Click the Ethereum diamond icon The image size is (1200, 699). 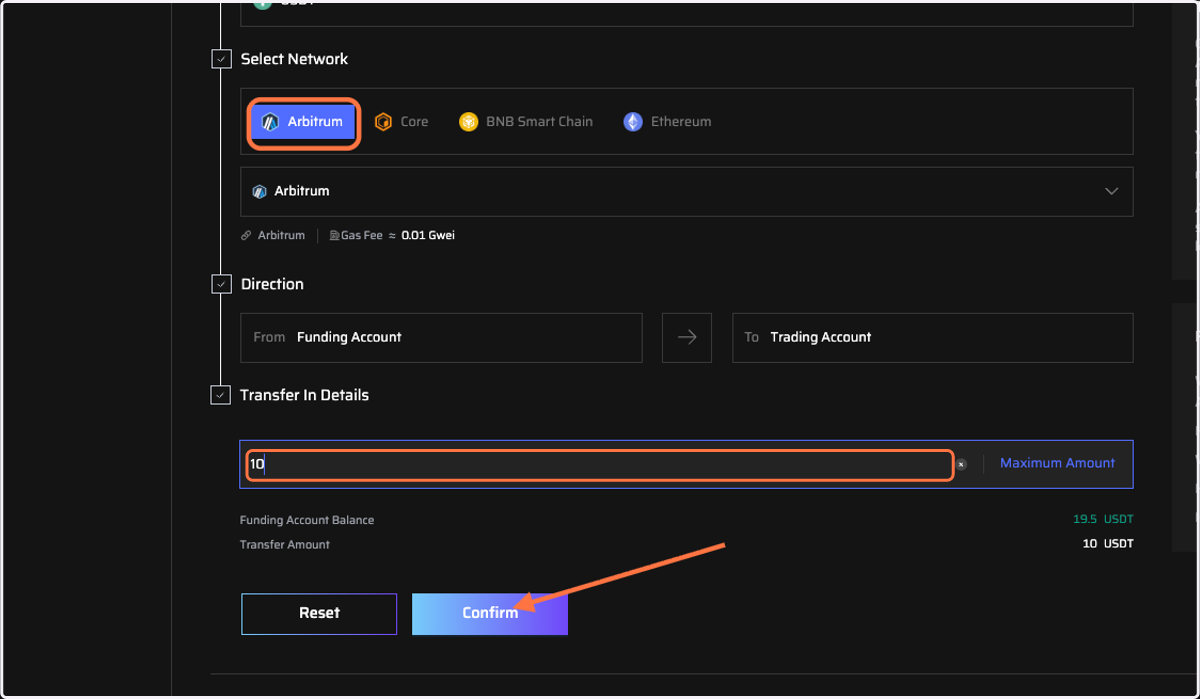click(x=633, y=122)
